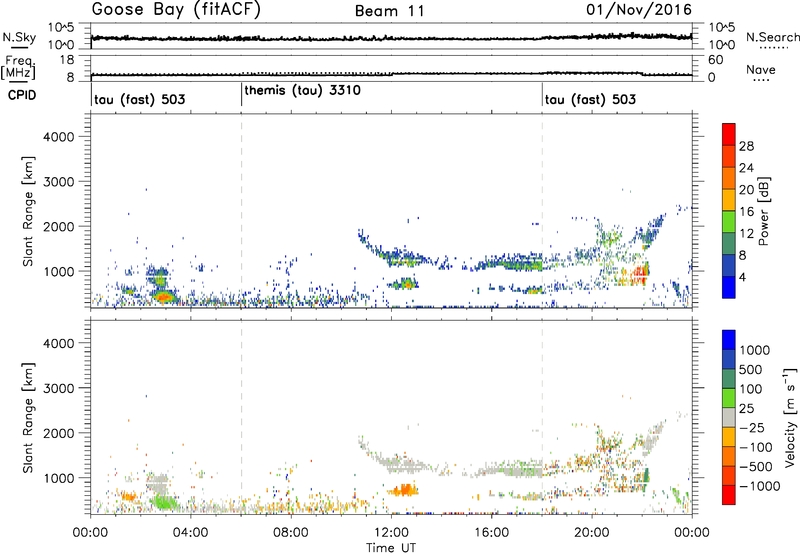The width and height of the screenshot is (800, 554).
Task: Click the 'Power [dB]' color bar label
Action: click(764, 211)
